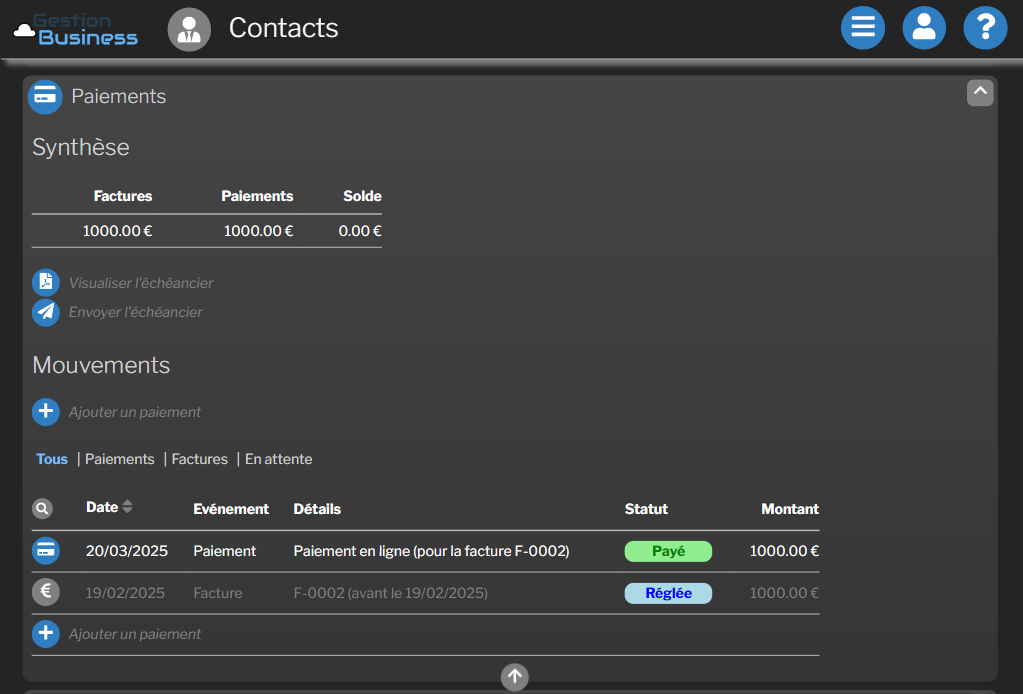This screenshot has width=1023, height=694.
Task: Open the hamburger menu in the header
Action: (862, 27)
